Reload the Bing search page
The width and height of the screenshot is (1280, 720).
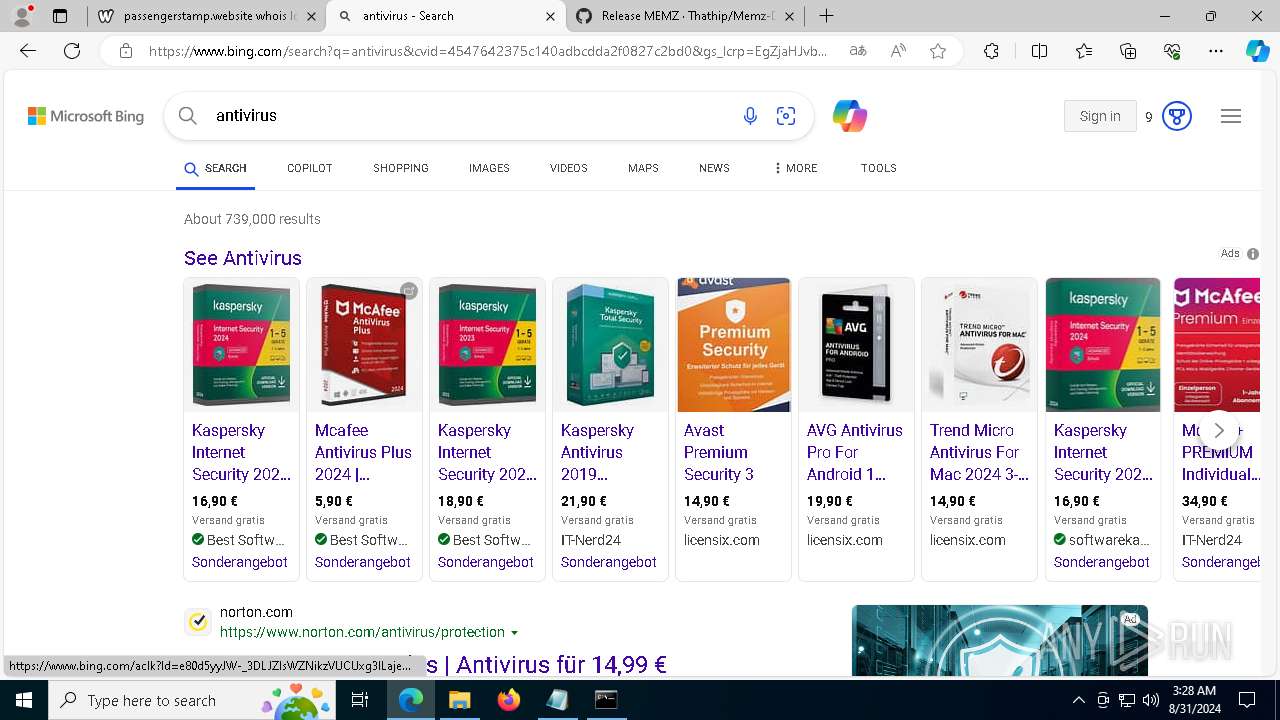pos(72,51)
